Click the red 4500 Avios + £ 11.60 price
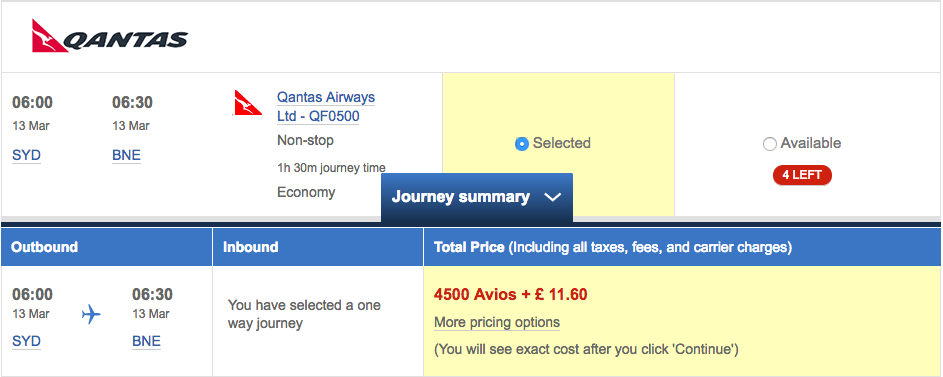 click(511, 295)
